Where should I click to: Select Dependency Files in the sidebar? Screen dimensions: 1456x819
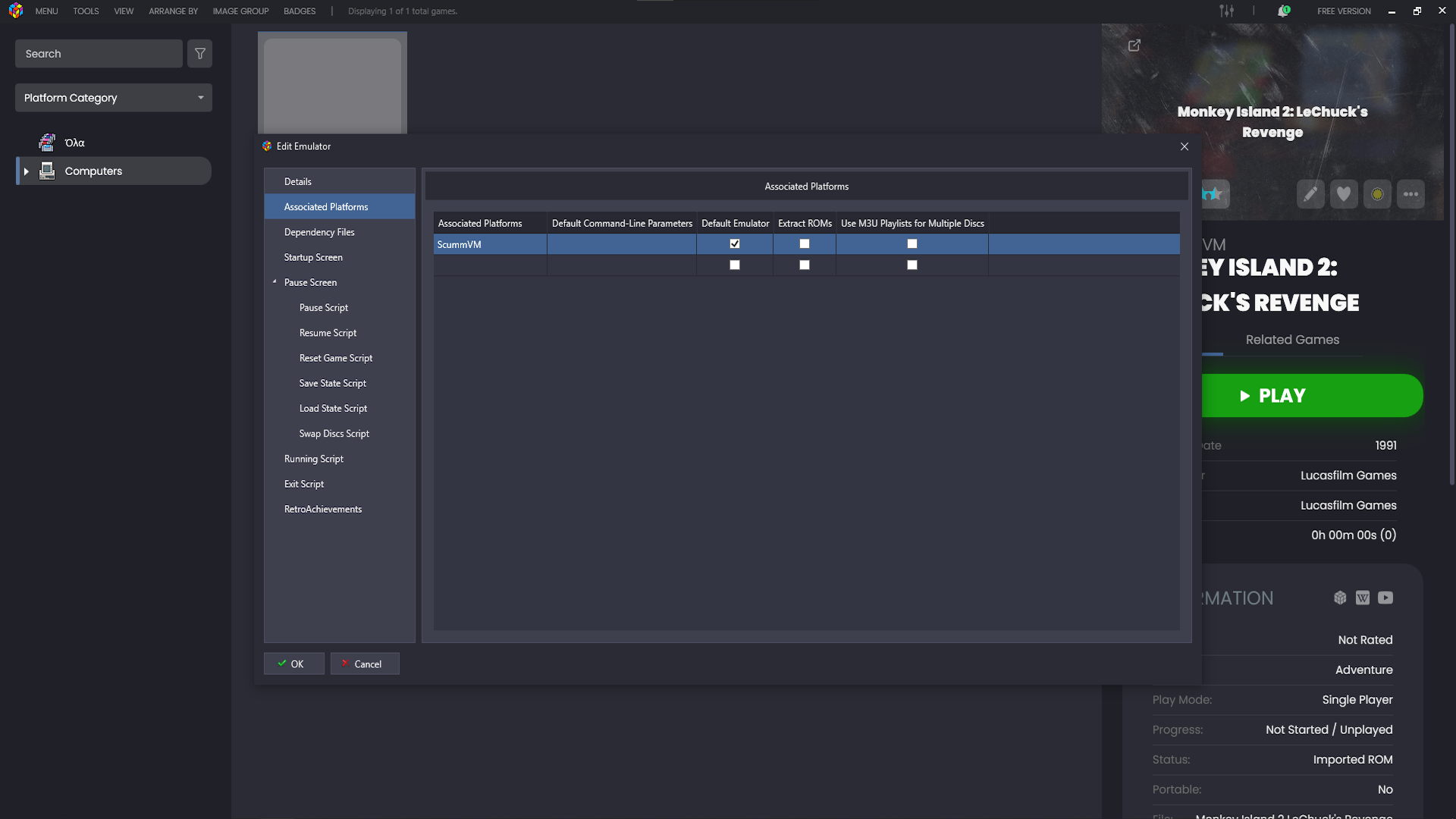coord(319,232)
